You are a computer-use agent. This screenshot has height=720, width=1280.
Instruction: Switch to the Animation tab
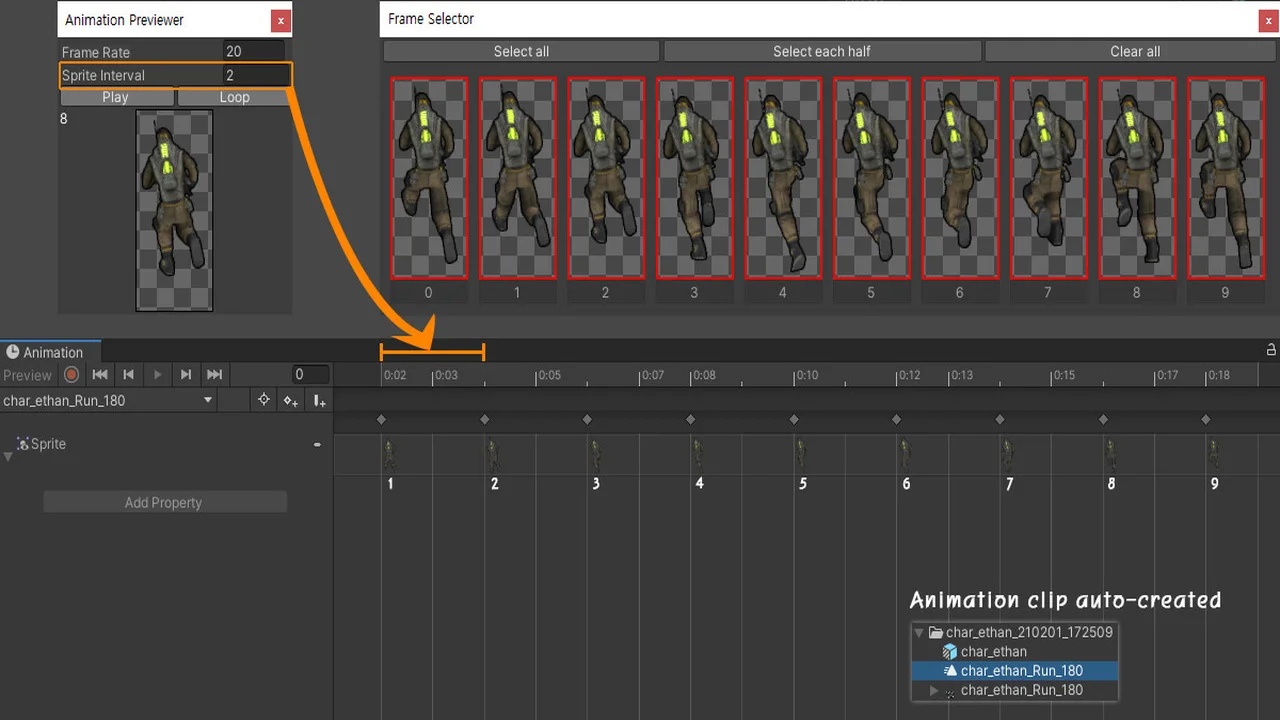(x=45, y=352)
